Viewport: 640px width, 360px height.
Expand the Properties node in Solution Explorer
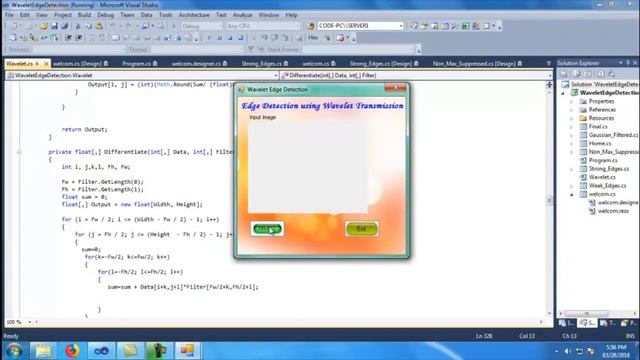[572, 101]
